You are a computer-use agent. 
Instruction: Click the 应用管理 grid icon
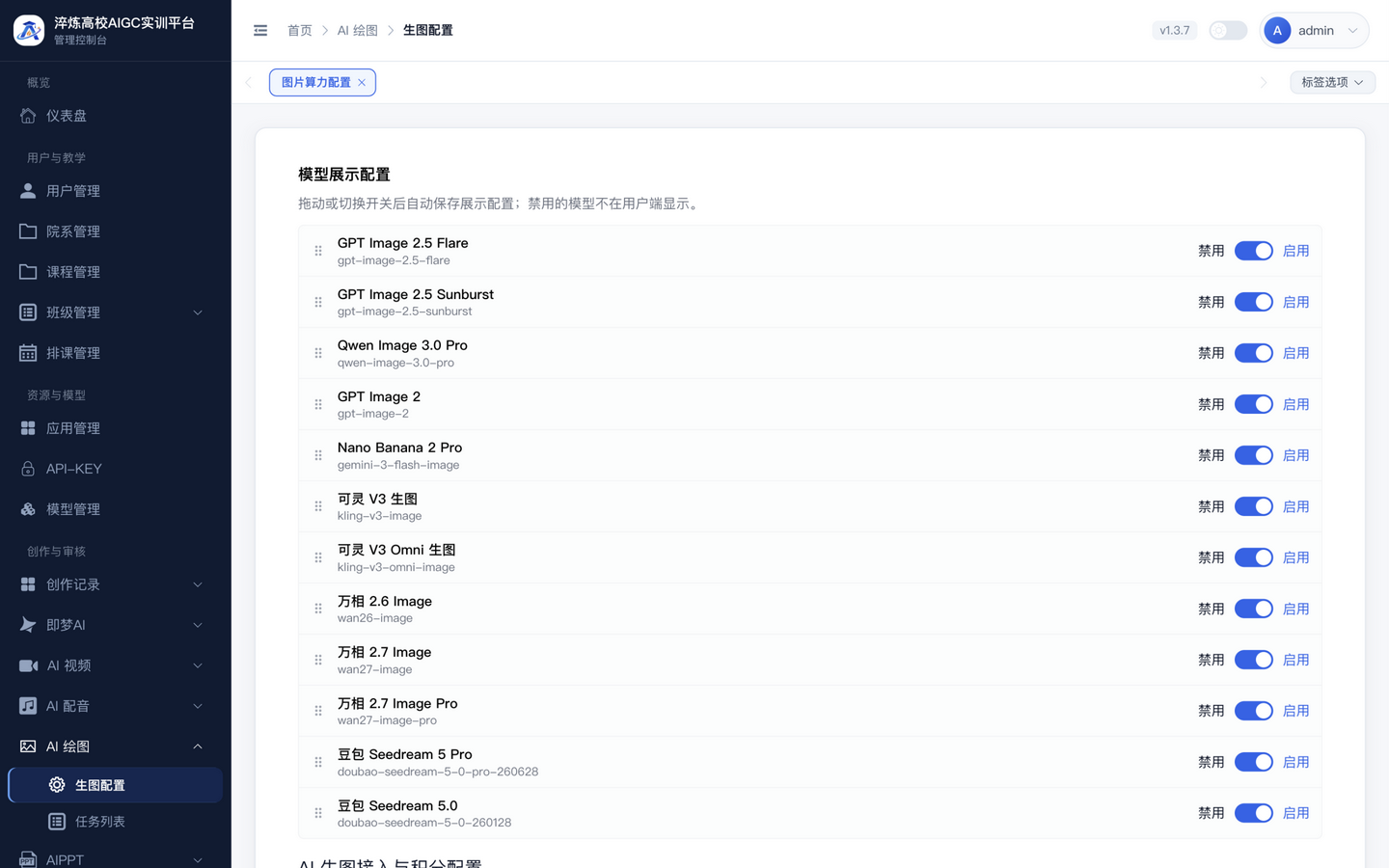point(28,428)
